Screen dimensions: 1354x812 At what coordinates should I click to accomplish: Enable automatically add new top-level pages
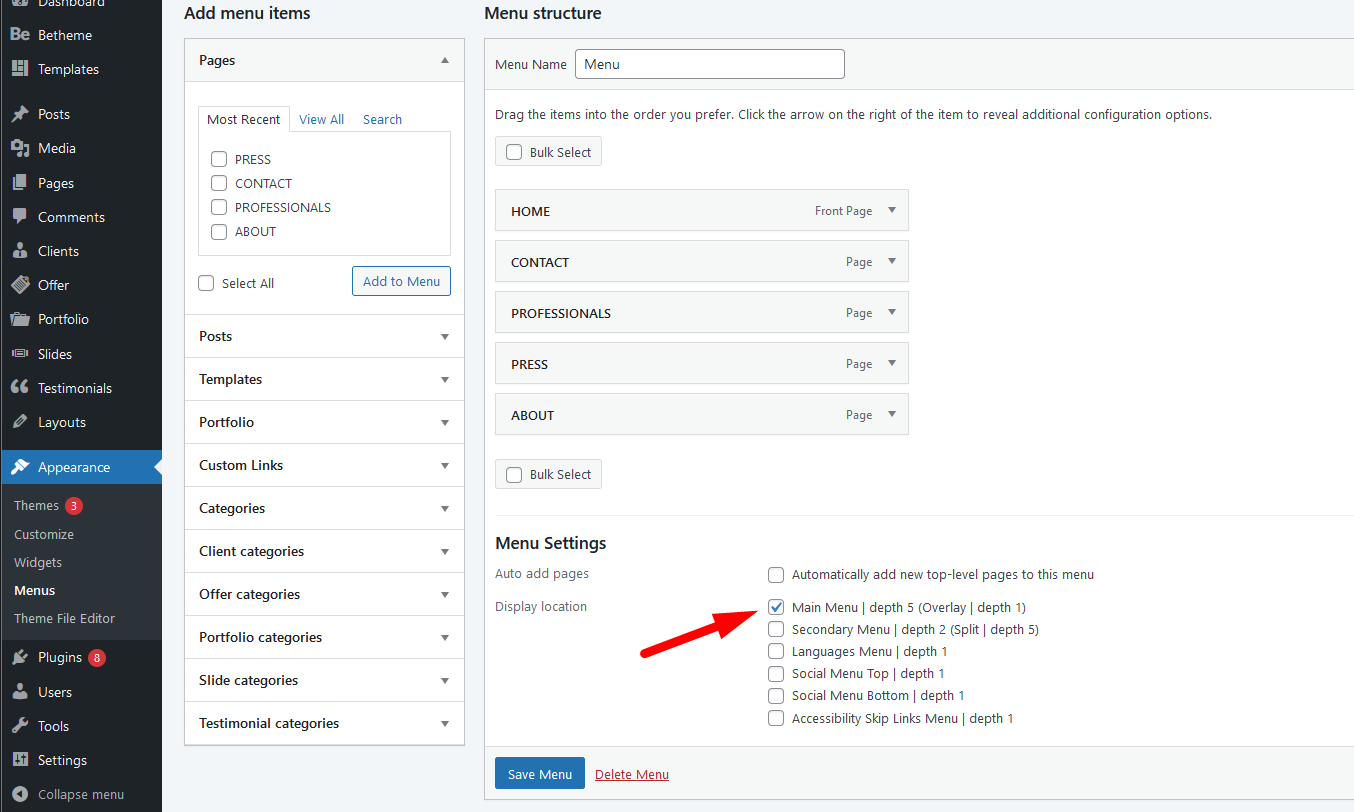click(776, 575)
